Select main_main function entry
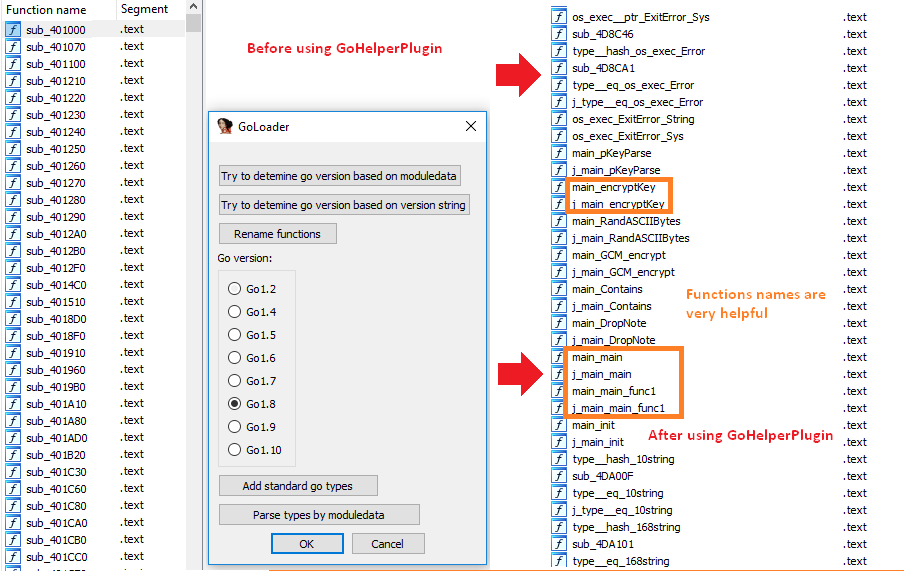904x571 pixels. 597,357
